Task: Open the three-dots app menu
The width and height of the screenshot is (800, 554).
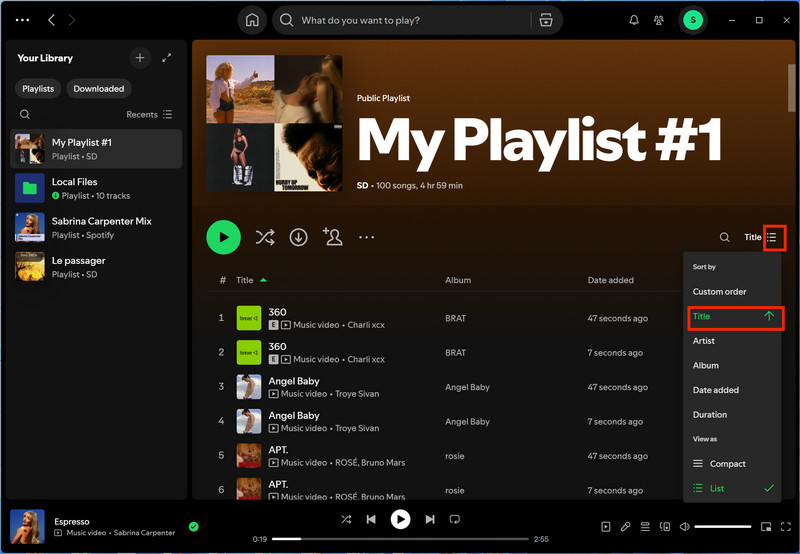Action: pyautogui.click(x=22, y=20)
